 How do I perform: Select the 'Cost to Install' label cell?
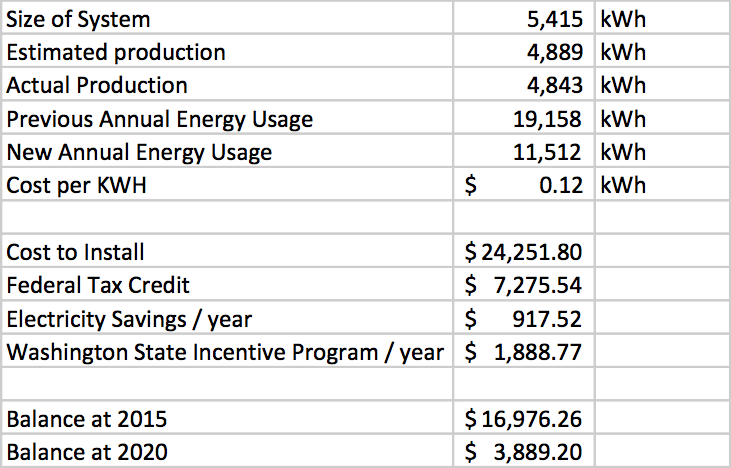(x=227, y=251)
